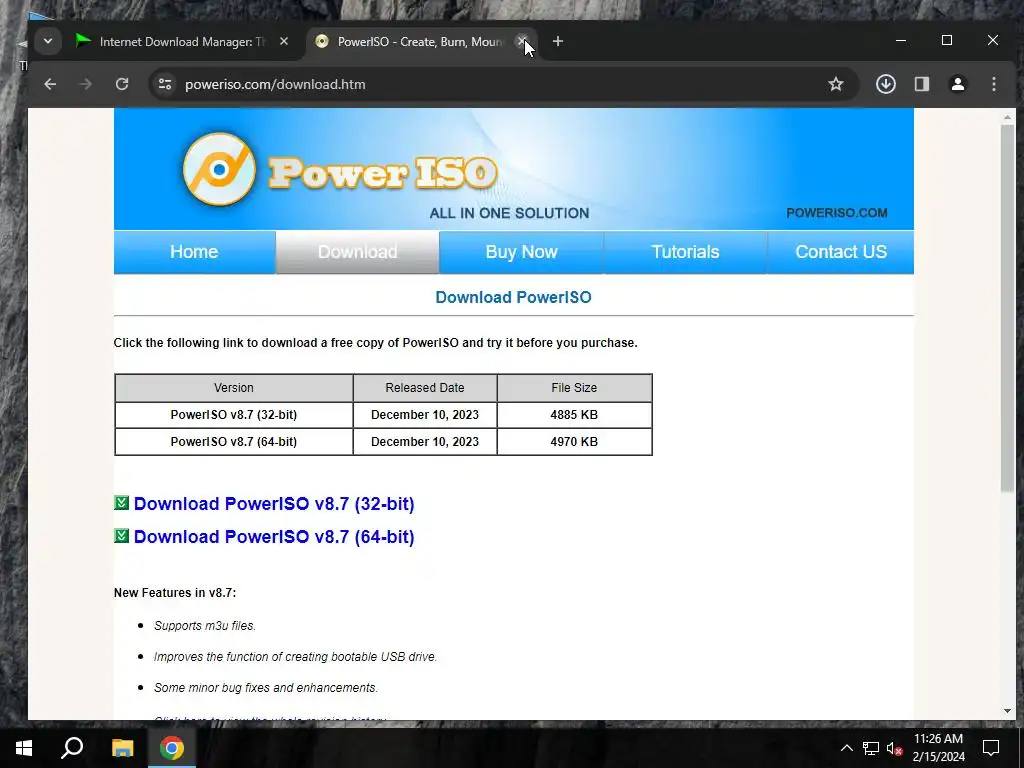Bookmark this page with the star icon
The height and width of the screenshot is (768, 1024).
click(836, 84)
